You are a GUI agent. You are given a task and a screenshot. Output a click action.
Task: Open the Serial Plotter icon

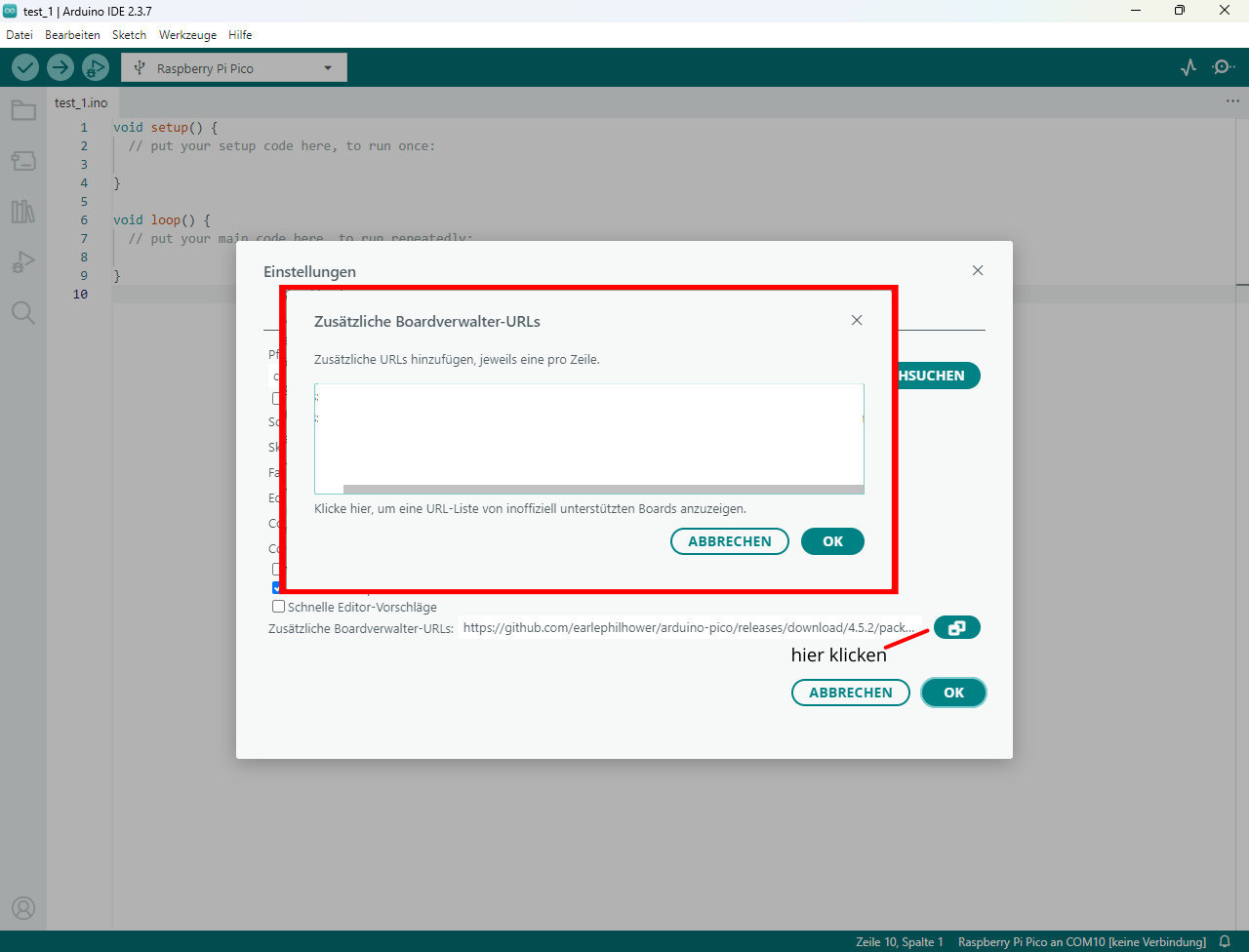click(1188, 67)
